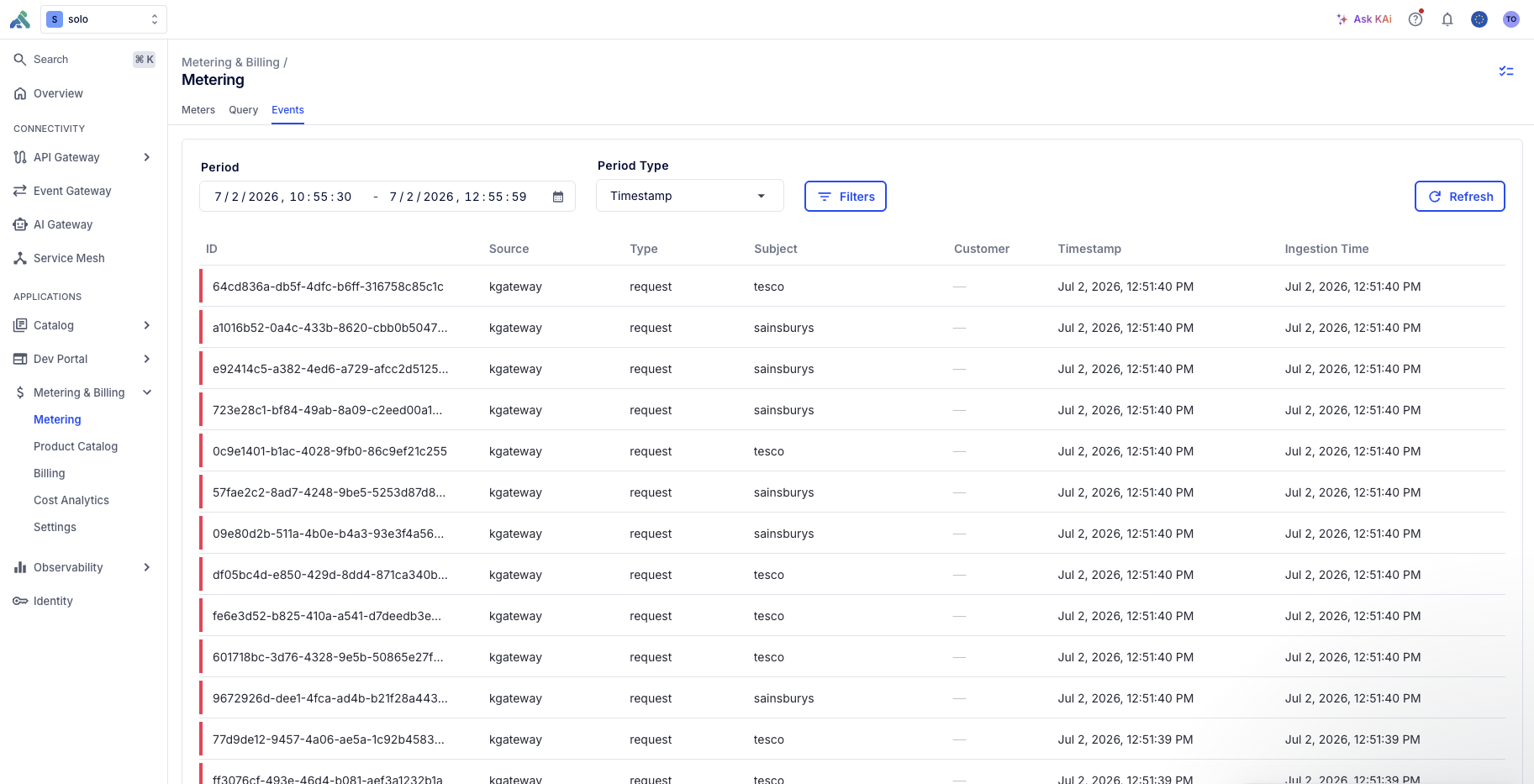Open Identity in the sidebar
The height and width of the screenshot is (784, 1534).
coord(53,601)
